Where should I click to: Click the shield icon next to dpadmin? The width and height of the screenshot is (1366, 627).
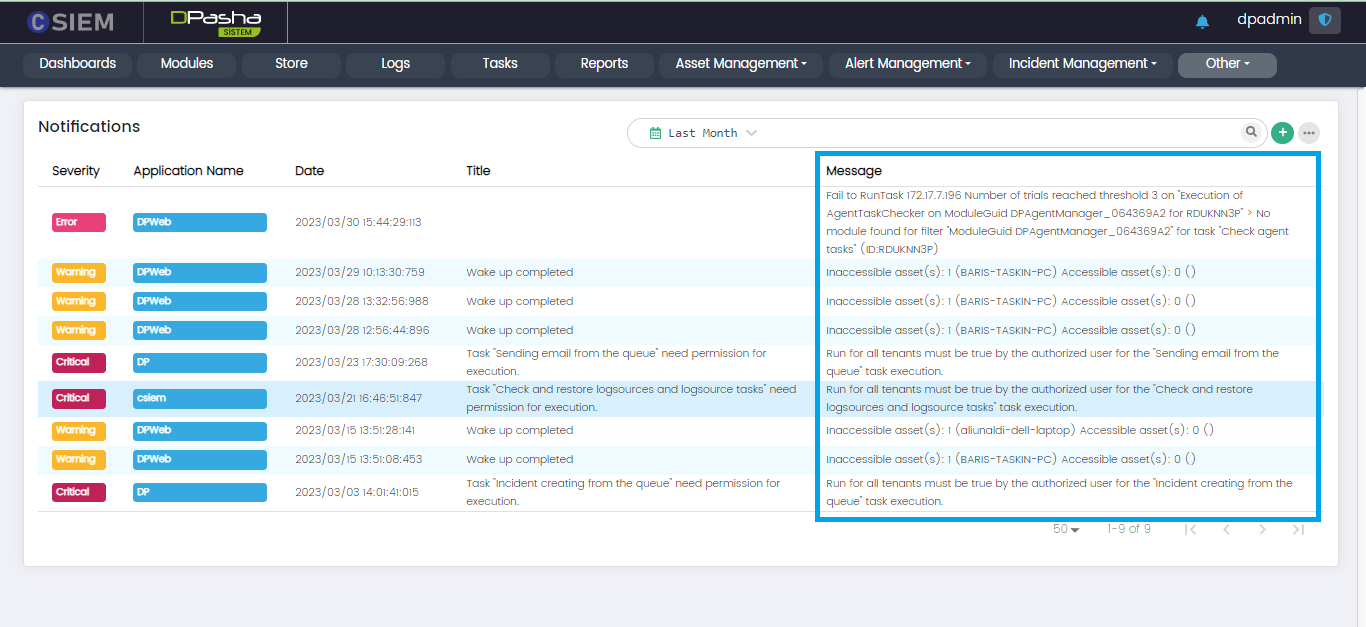pos(1325,20)
